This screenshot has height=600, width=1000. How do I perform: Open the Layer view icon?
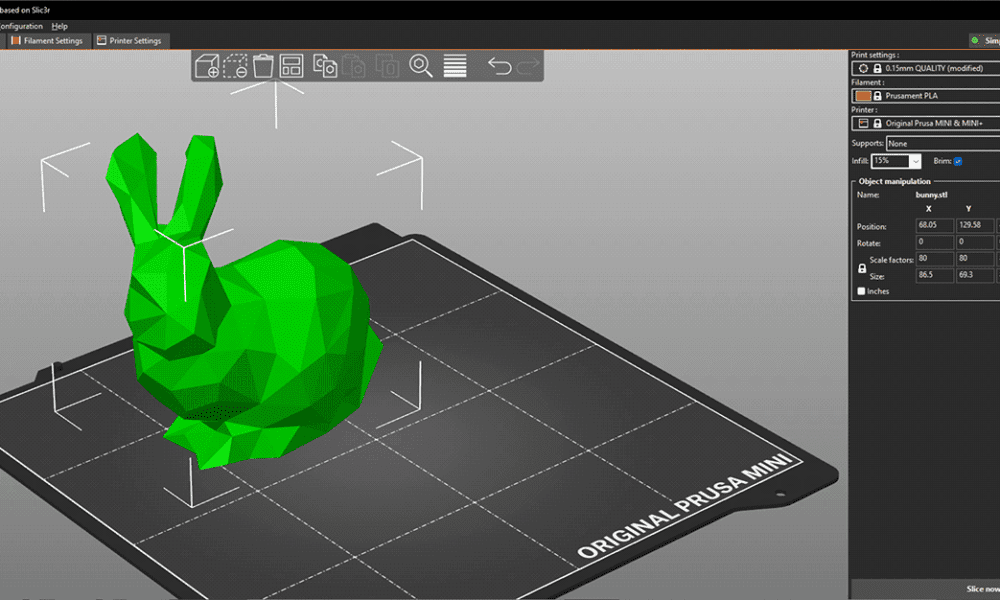(455, 65)
